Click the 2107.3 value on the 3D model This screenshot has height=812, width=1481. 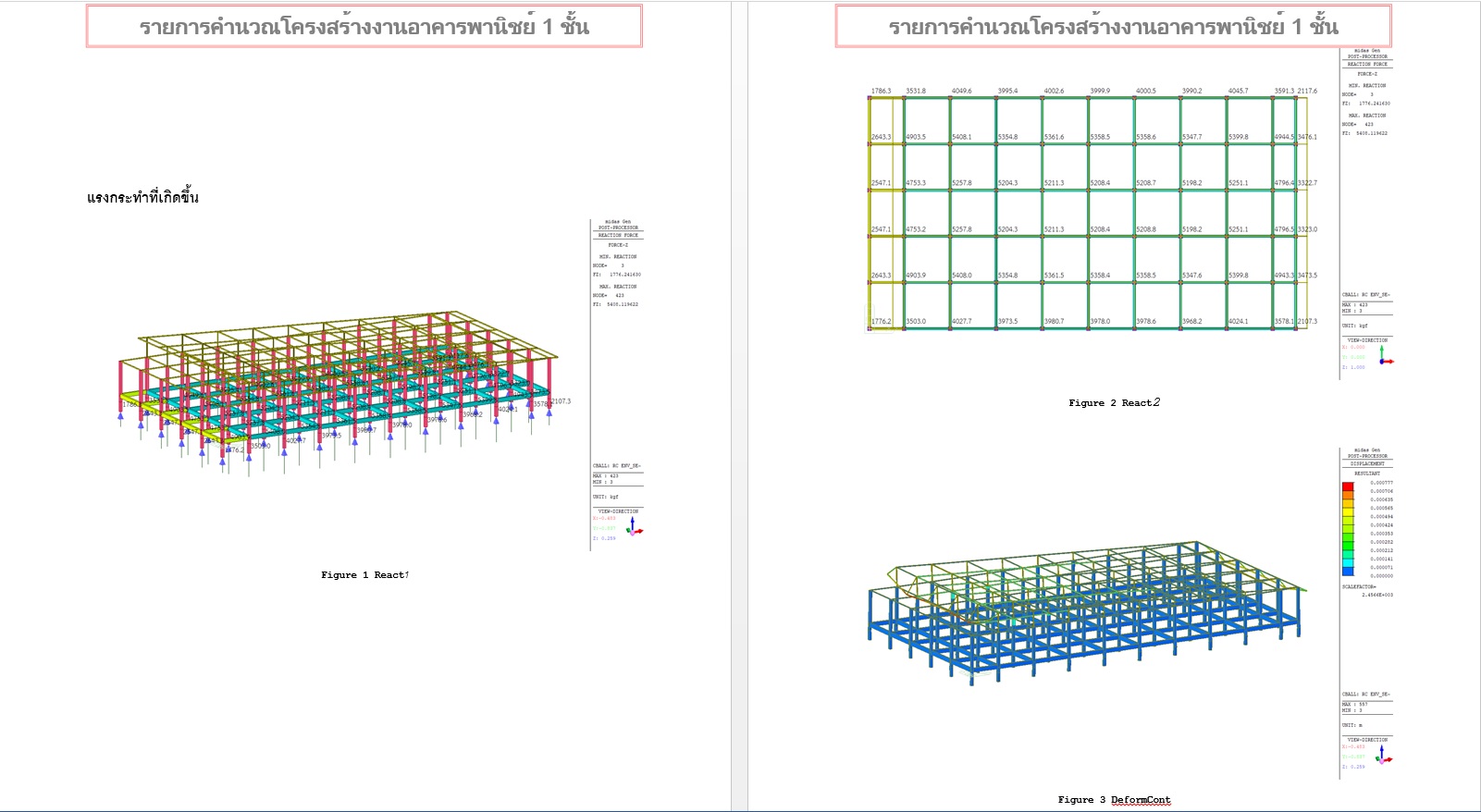coord(561,401)
